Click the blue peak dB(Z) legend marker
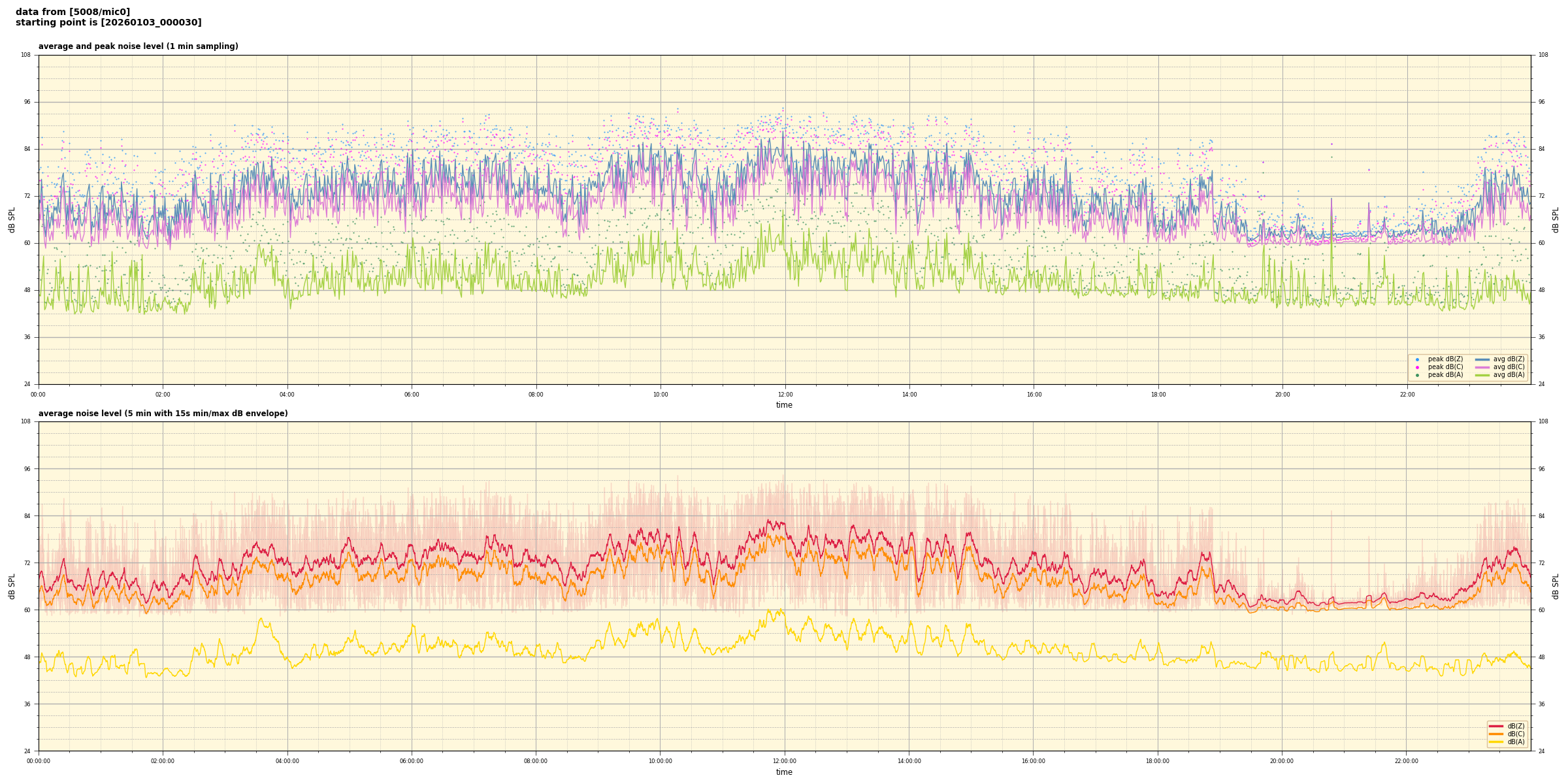Screen dimensions: 1568x784 click(x=1417, y=359)
